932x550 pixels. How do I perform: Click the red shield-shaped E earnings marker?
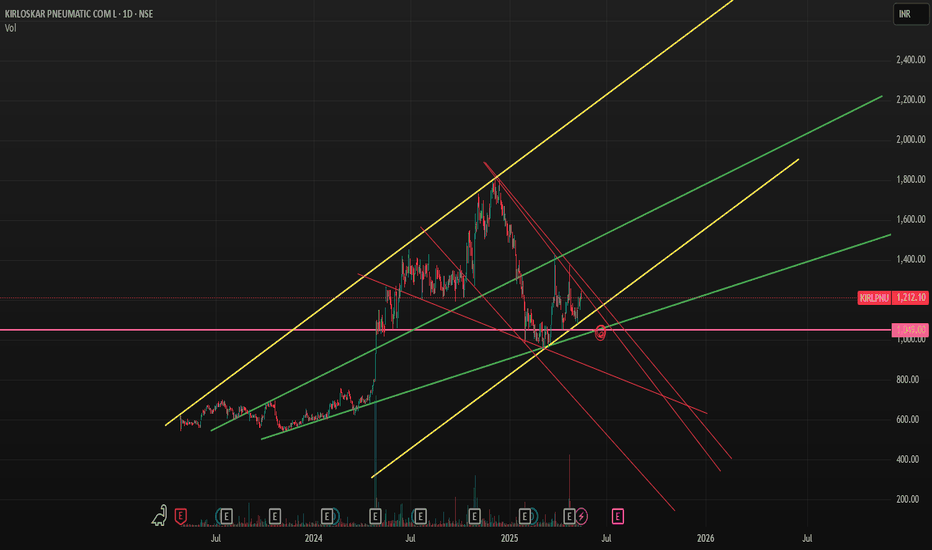(x=181, y=516)
